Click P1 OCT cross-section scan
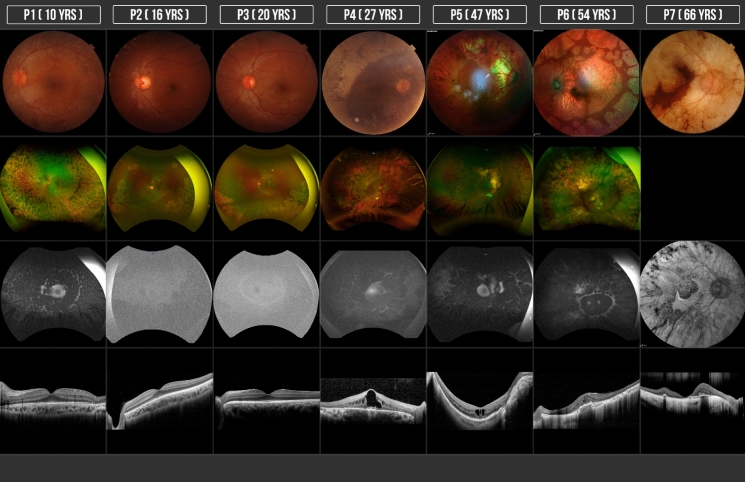This screenshot has height=482, width=745. coord(53,403)
